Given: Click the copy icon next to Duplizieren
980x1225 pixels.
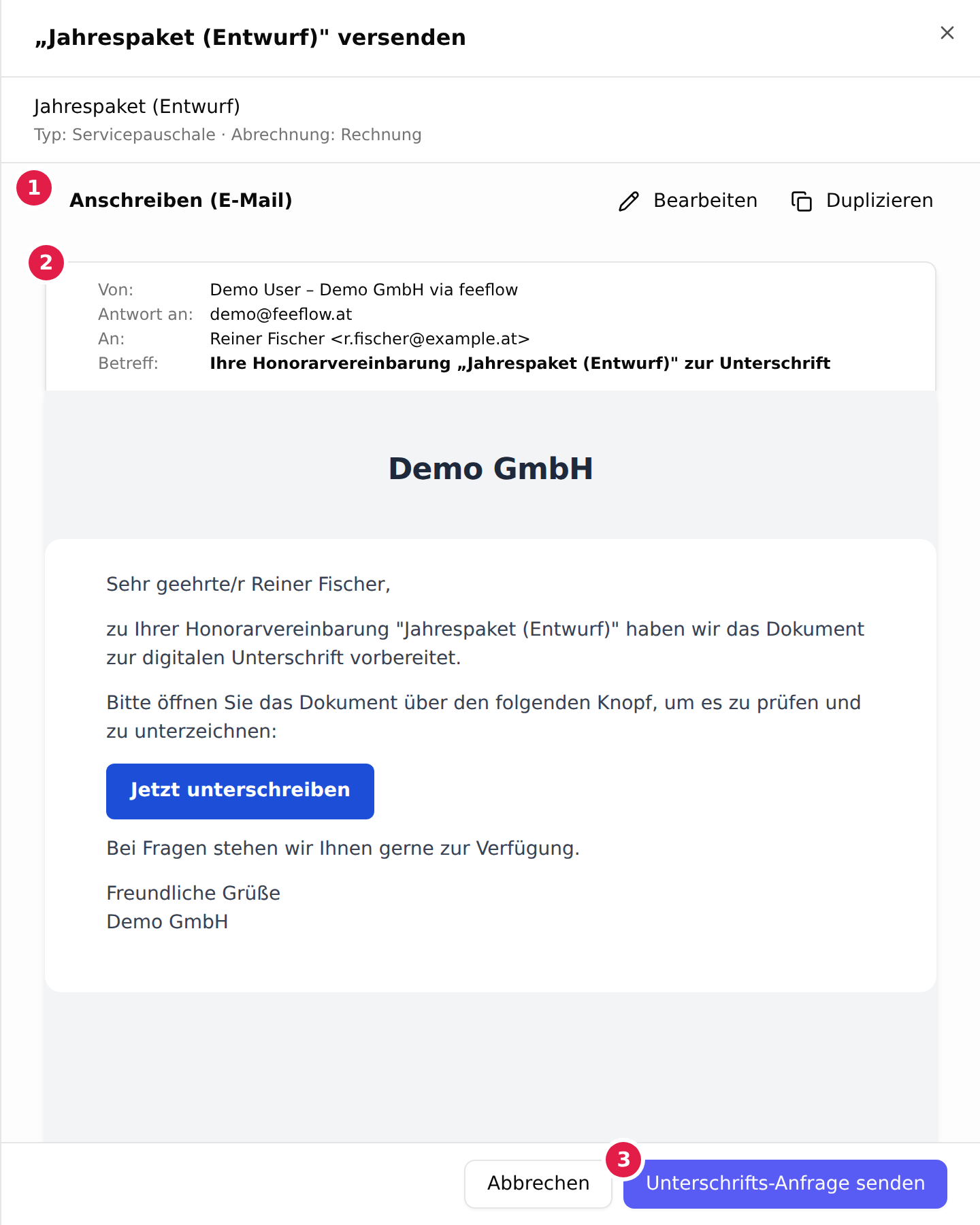Looking at the screenshot, I should pos(802,201).
